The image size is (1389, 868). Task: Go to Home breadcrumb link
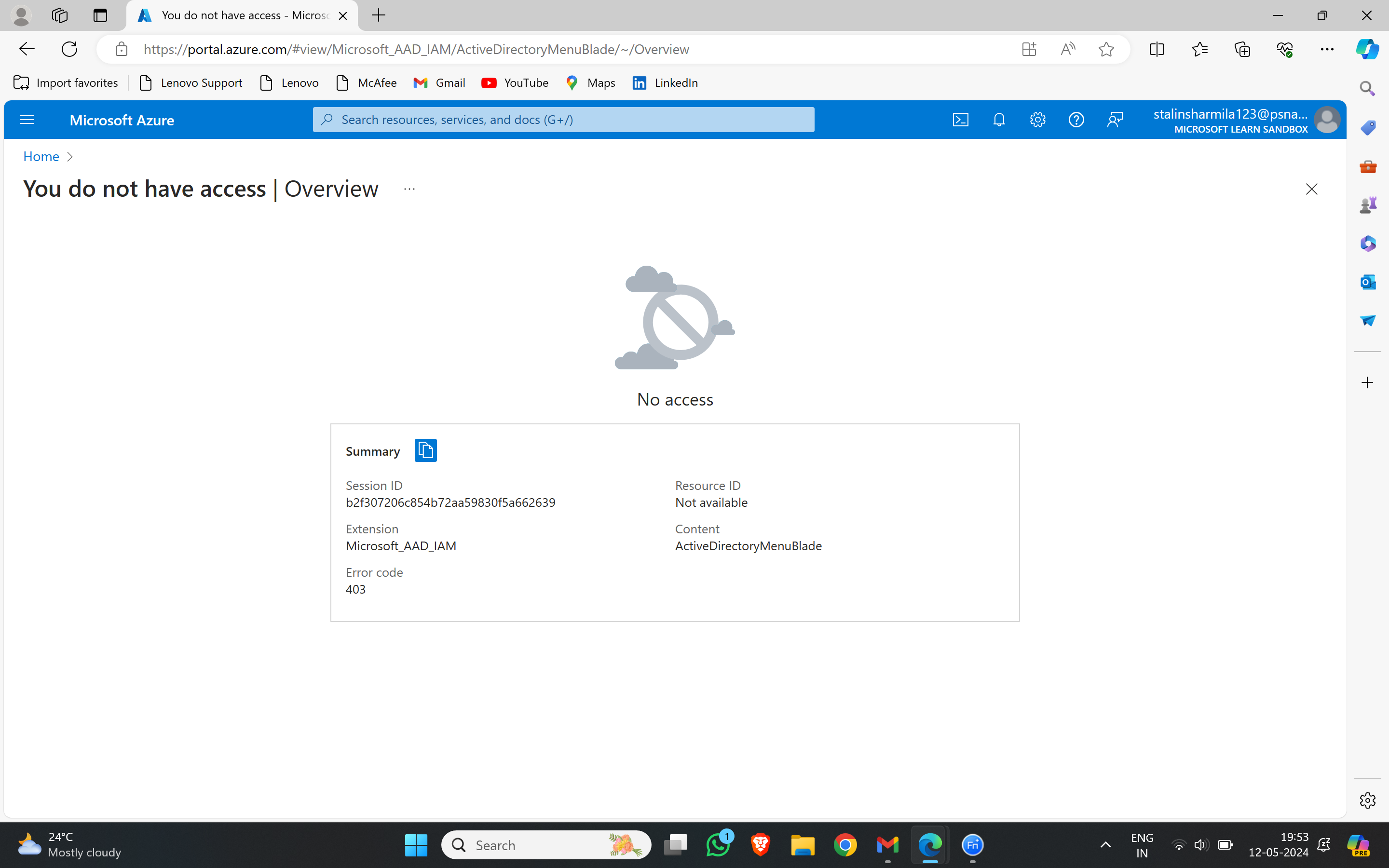(x=41, y=156)
